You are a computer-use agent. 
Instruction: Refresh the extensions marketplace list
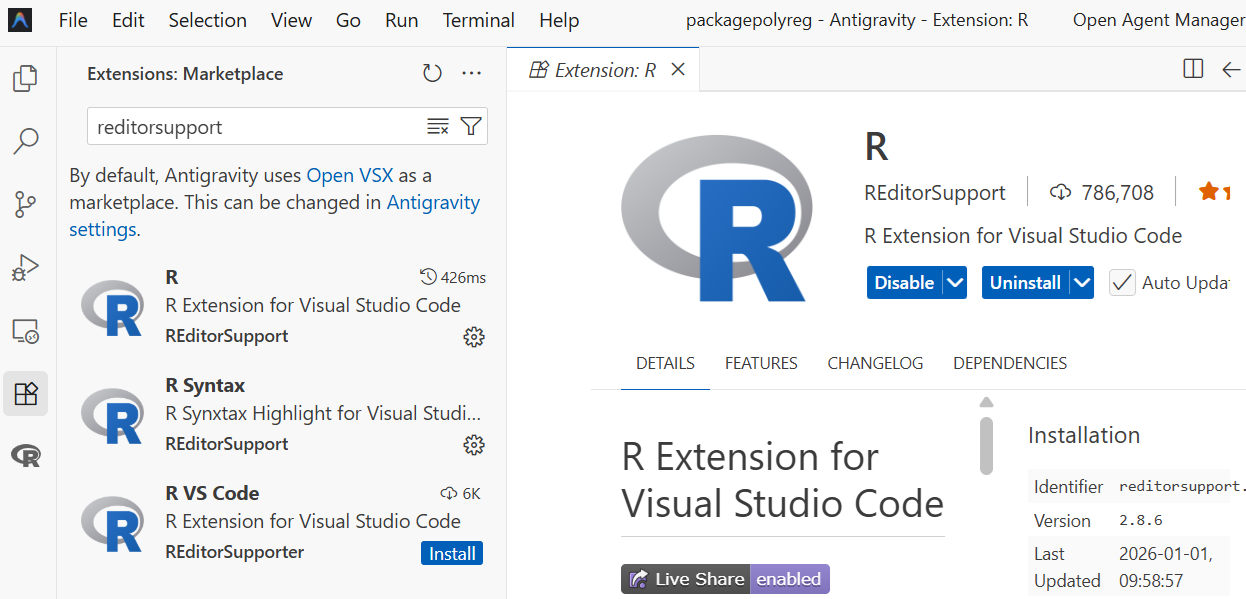click(432, 74)
